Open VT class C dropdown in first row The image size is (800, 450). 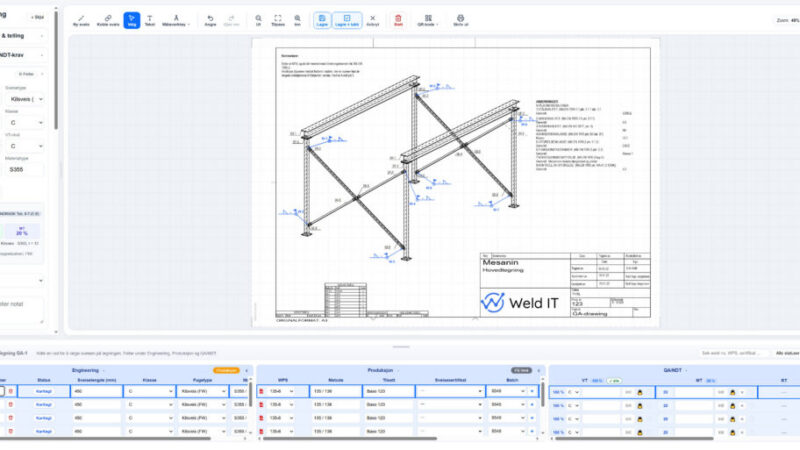[573, 392]
